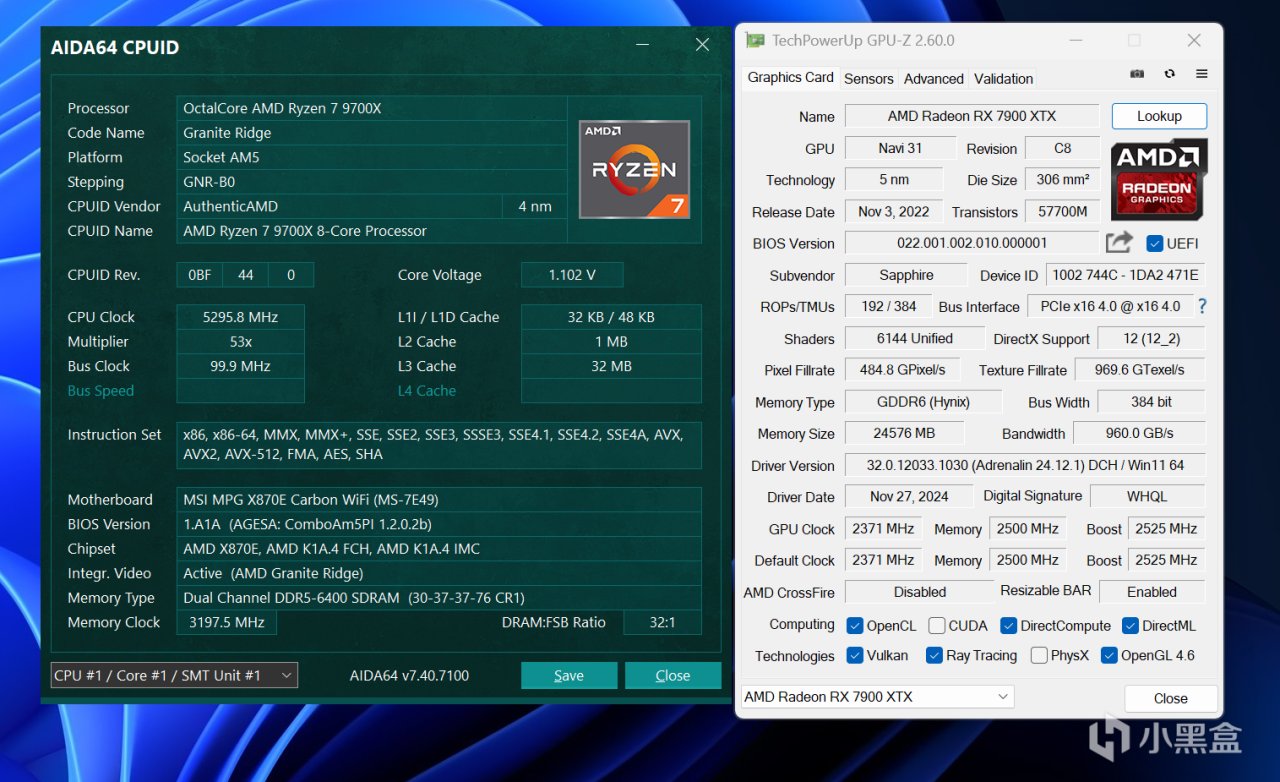Click the Die Size value 306 mm²
Viewport: 1280px width, 782px height.
(x=1062, y=180)
